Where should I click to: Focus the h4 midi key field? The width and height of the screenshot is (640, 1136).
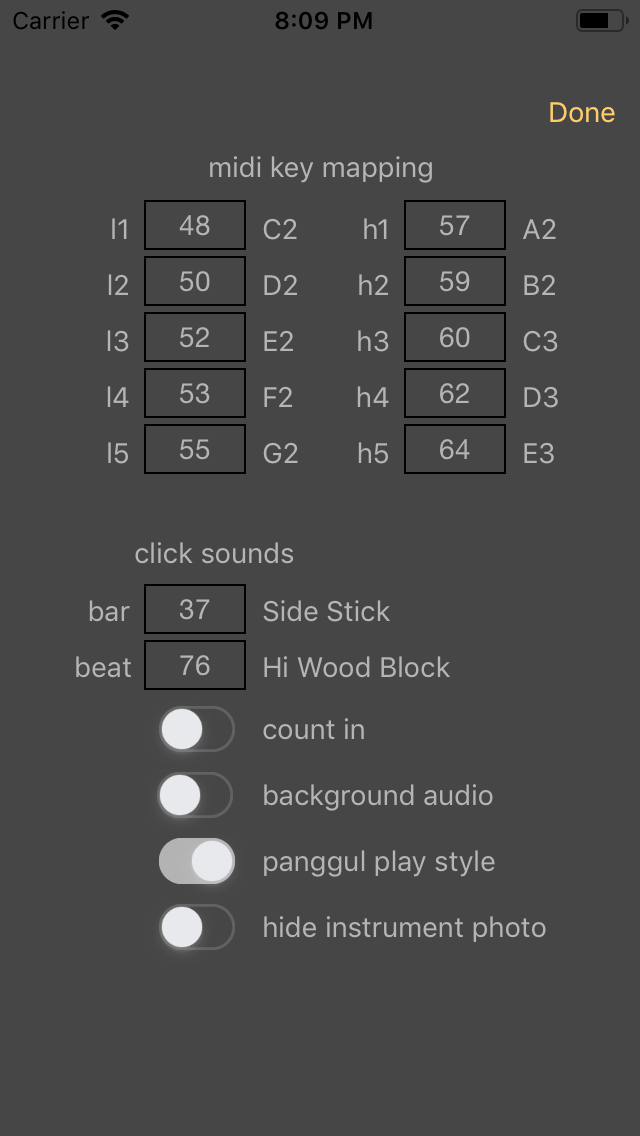[455, 394]
